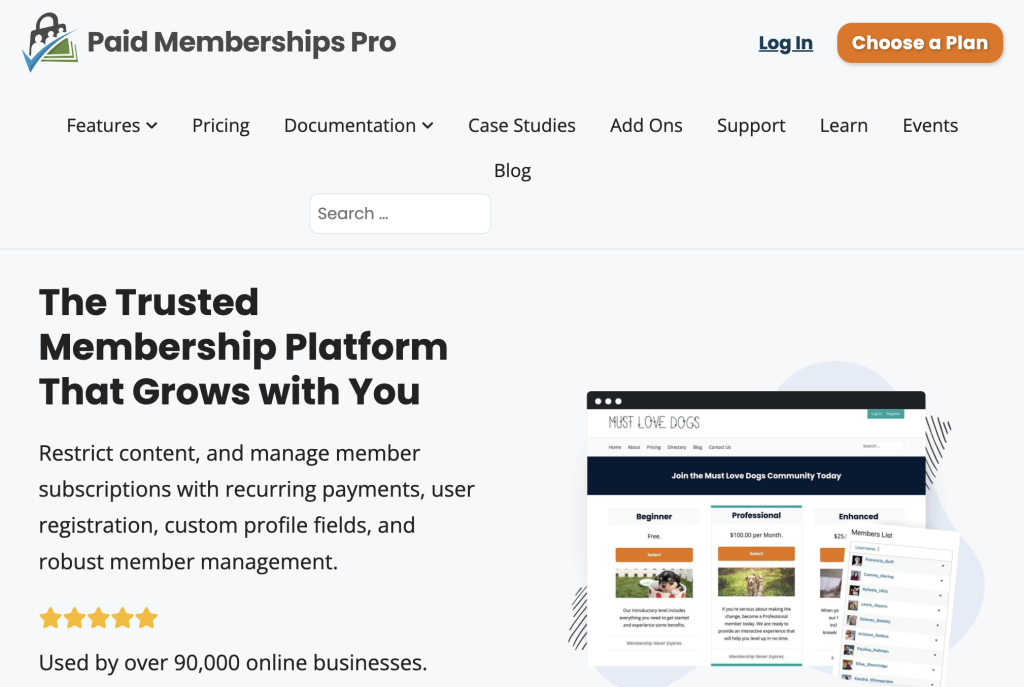
Task: Click the Events menu entry
Action: click(930, 125)
